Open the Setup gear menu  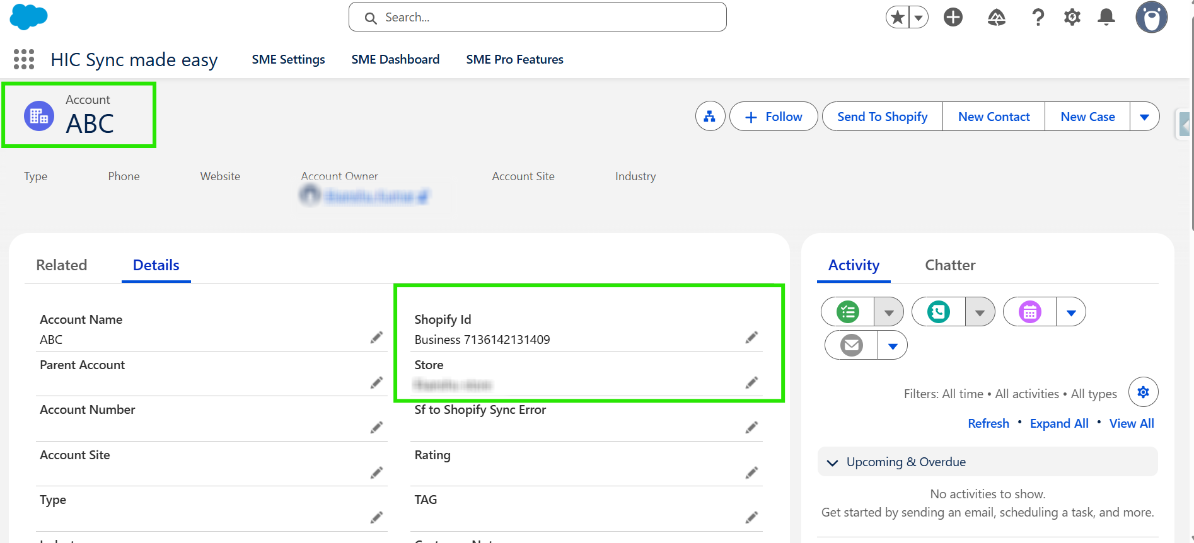coord(1072,17)
